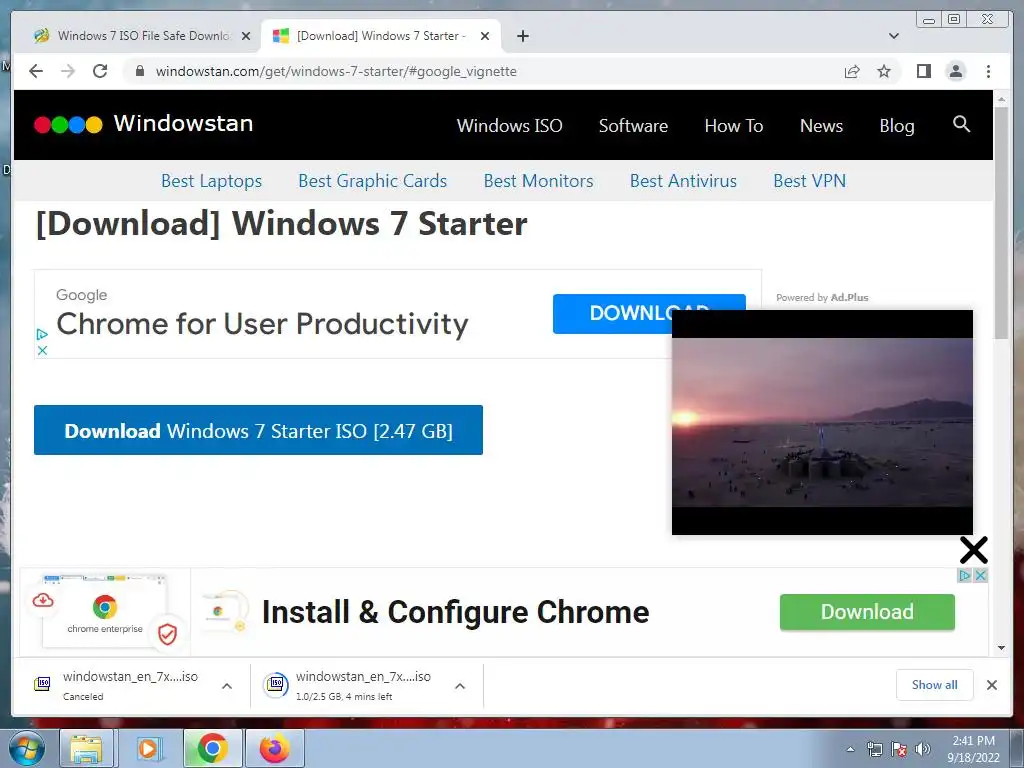Select the [Download] Windows 7 Starter tab
The width and height of the screenshot is (1024, 768).
pos(381,36)
